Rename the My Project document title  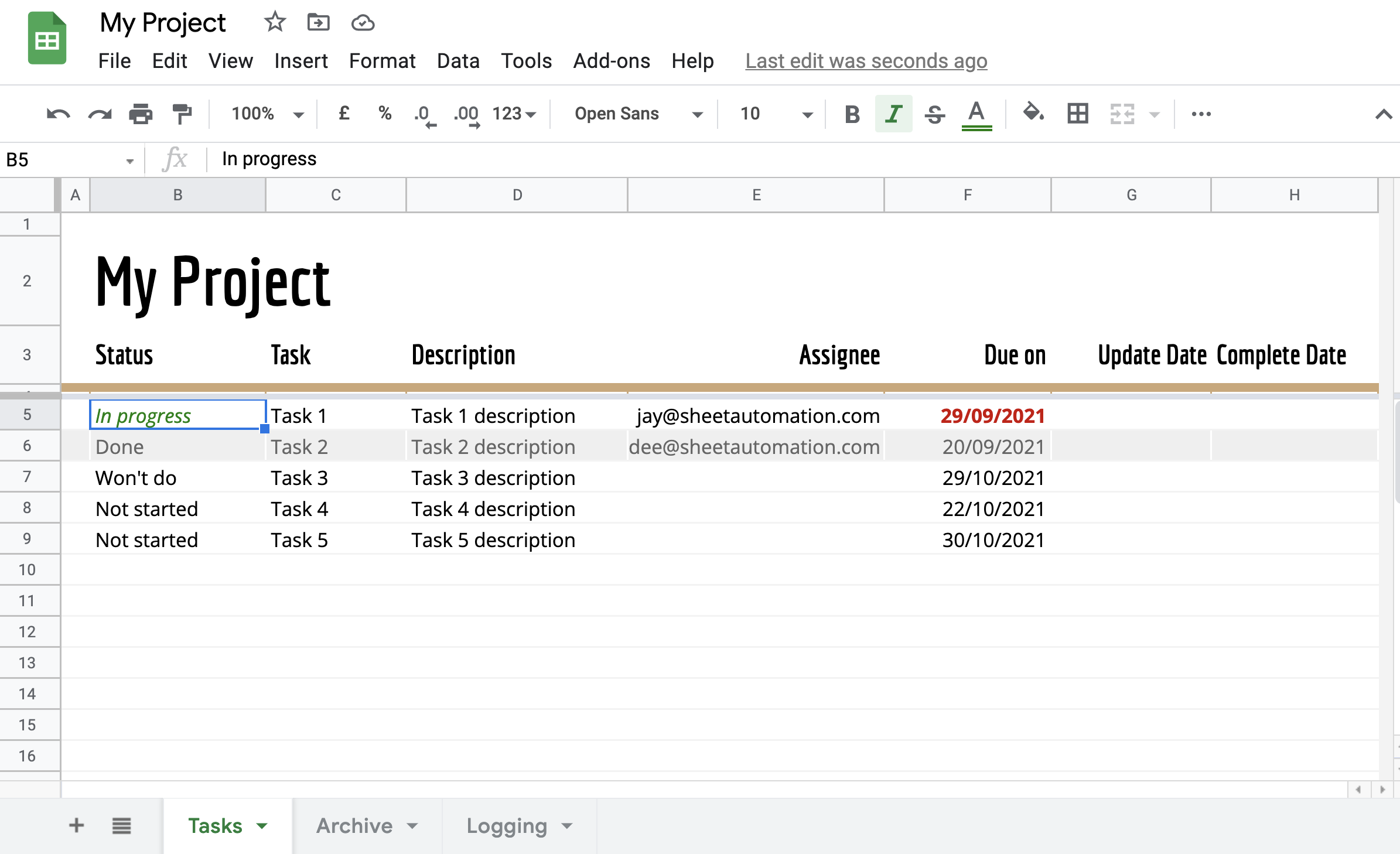pos(163,23)
